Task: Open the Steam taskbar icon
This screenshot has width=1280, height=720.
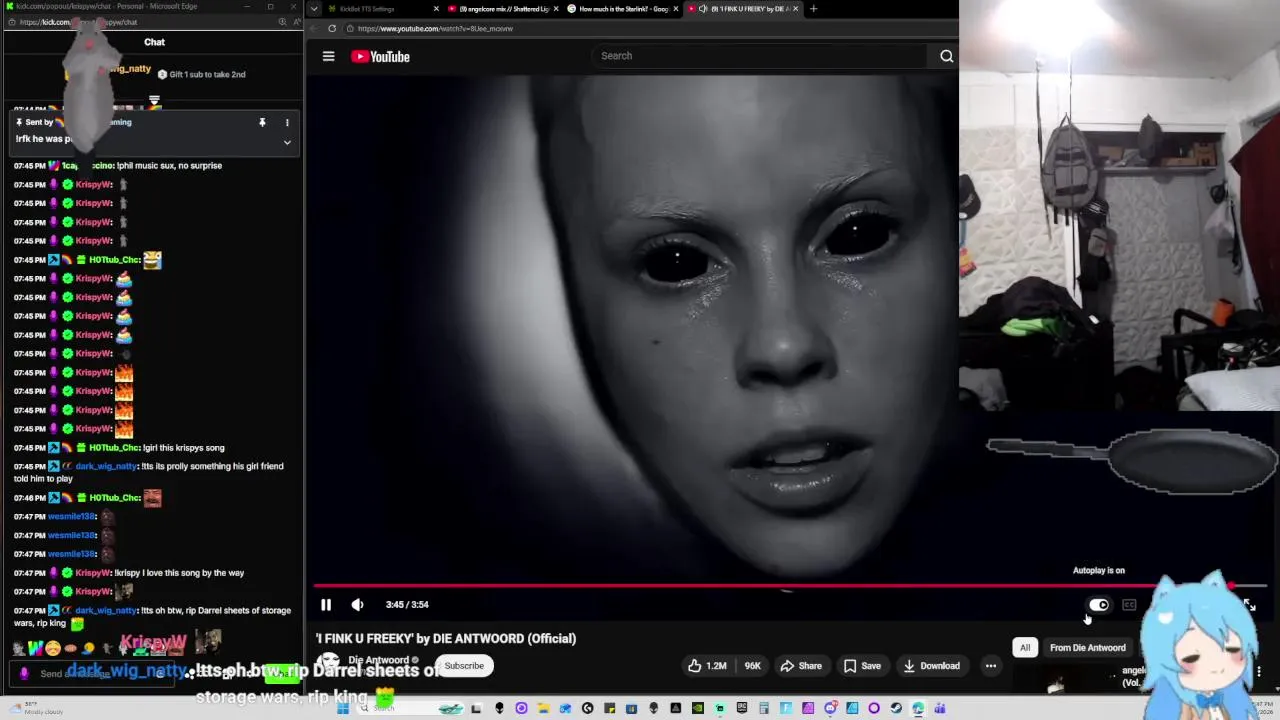Action: coord(896,708)
